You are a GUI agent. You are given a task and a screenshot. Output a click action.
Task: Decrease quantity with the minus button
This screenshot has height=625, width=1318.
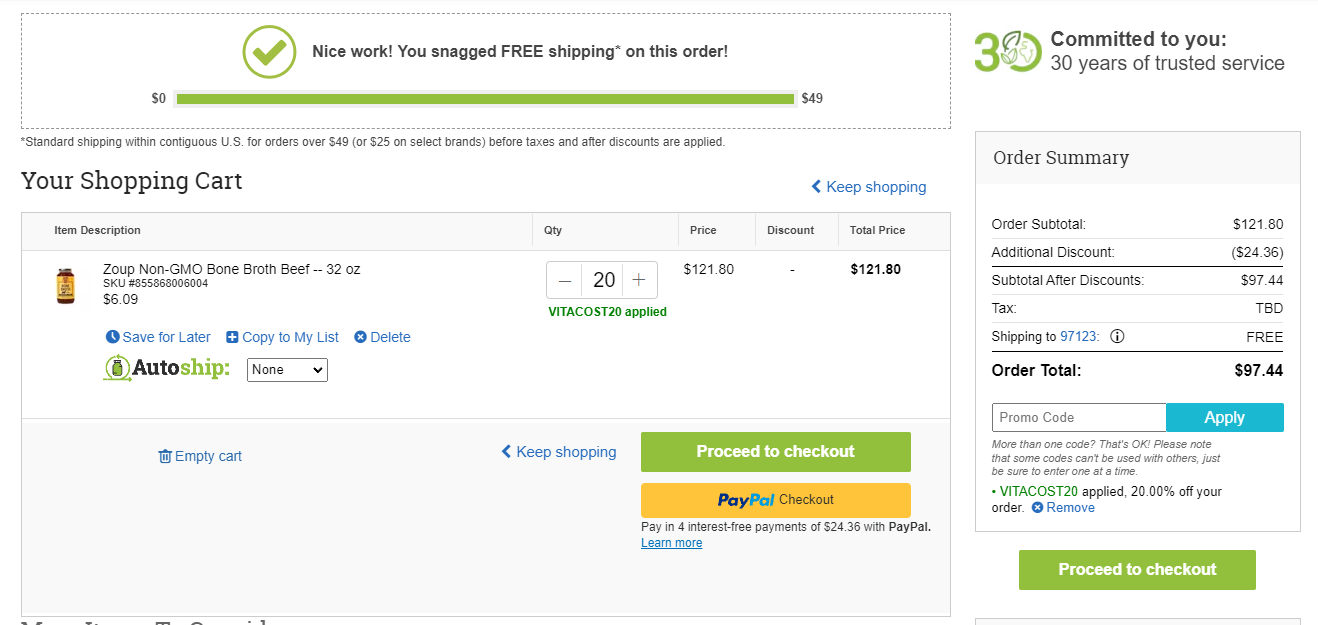point(565,280)
